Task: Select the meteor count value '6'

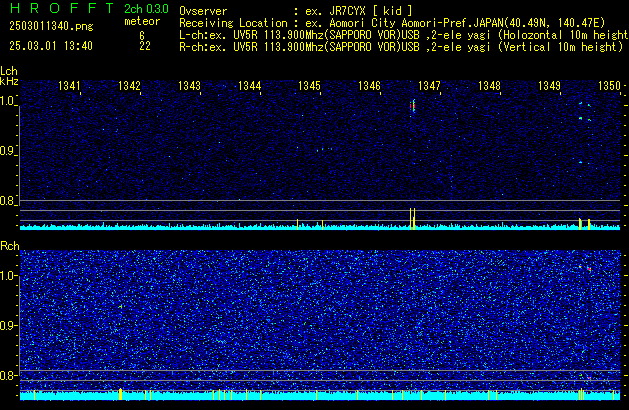Action: coord(142,35)
